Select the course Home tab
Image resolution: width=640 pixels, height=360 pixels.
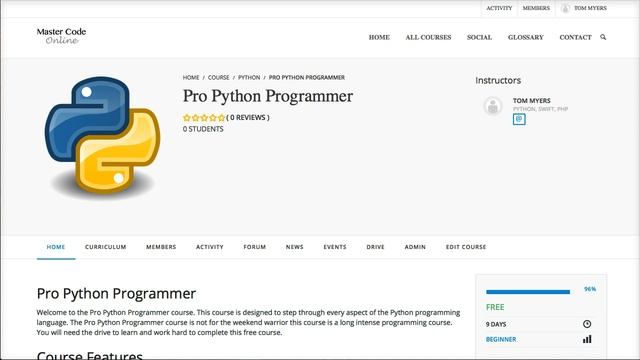[x=56, y=247]
